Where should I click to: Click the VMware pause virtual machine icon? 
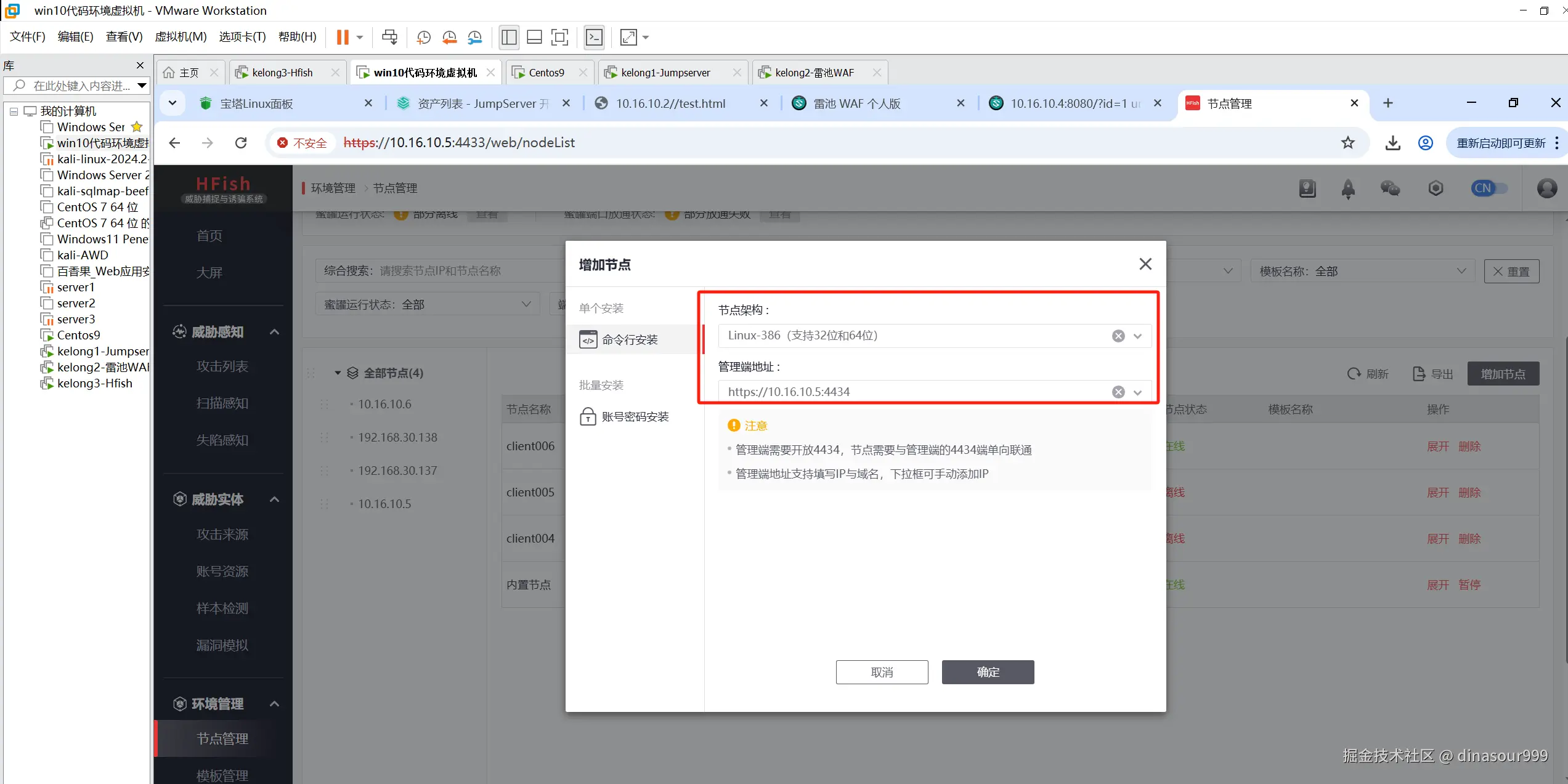[x=343, y=38]
